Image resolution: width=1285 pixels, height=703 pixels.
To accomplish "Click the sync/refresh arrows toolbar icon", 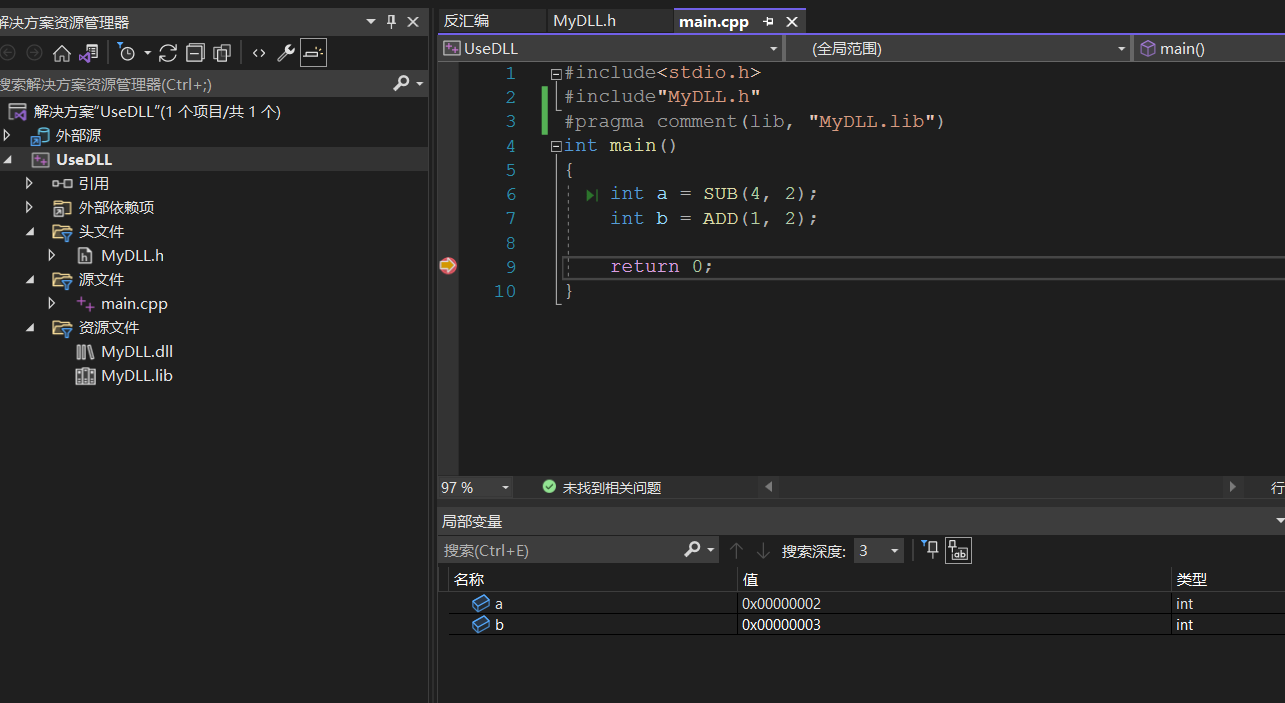I will click(x=168, y=53).
